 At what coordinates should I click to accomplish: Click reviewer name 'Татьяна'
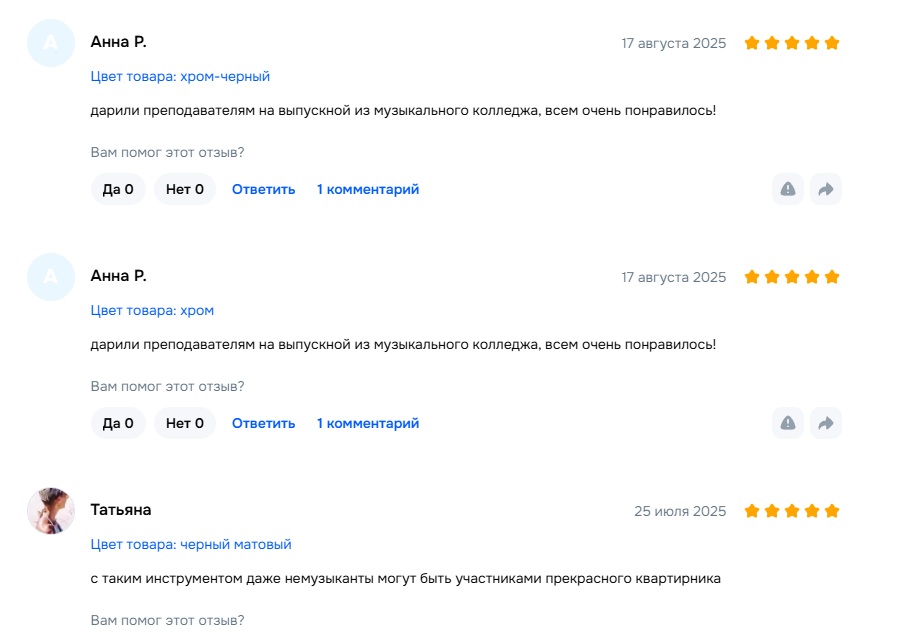[x=121, y=510]
